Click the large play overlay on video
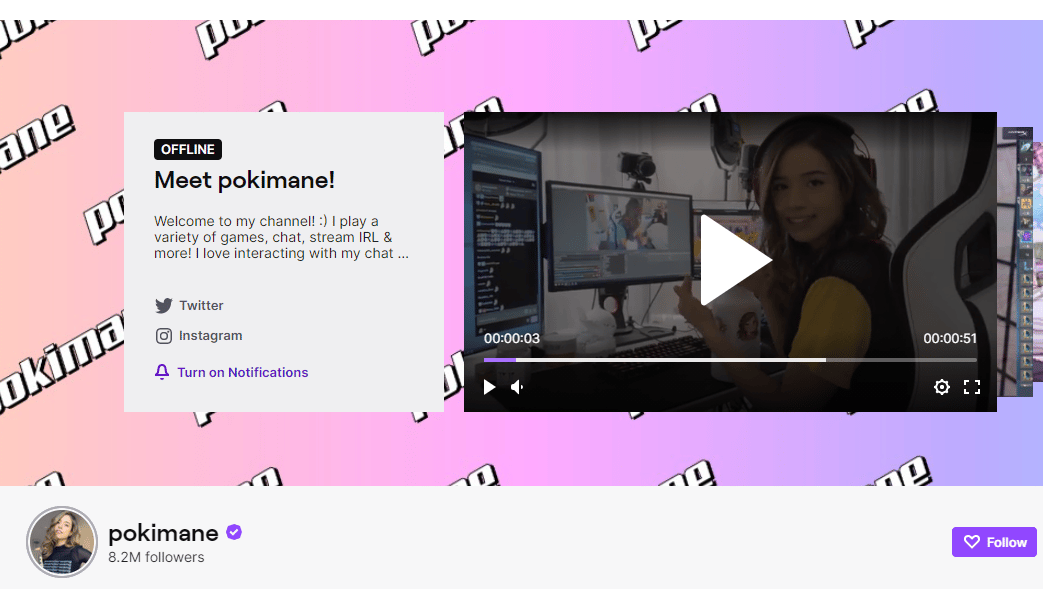The image size is (1043, 589). (x=734, y=260)
